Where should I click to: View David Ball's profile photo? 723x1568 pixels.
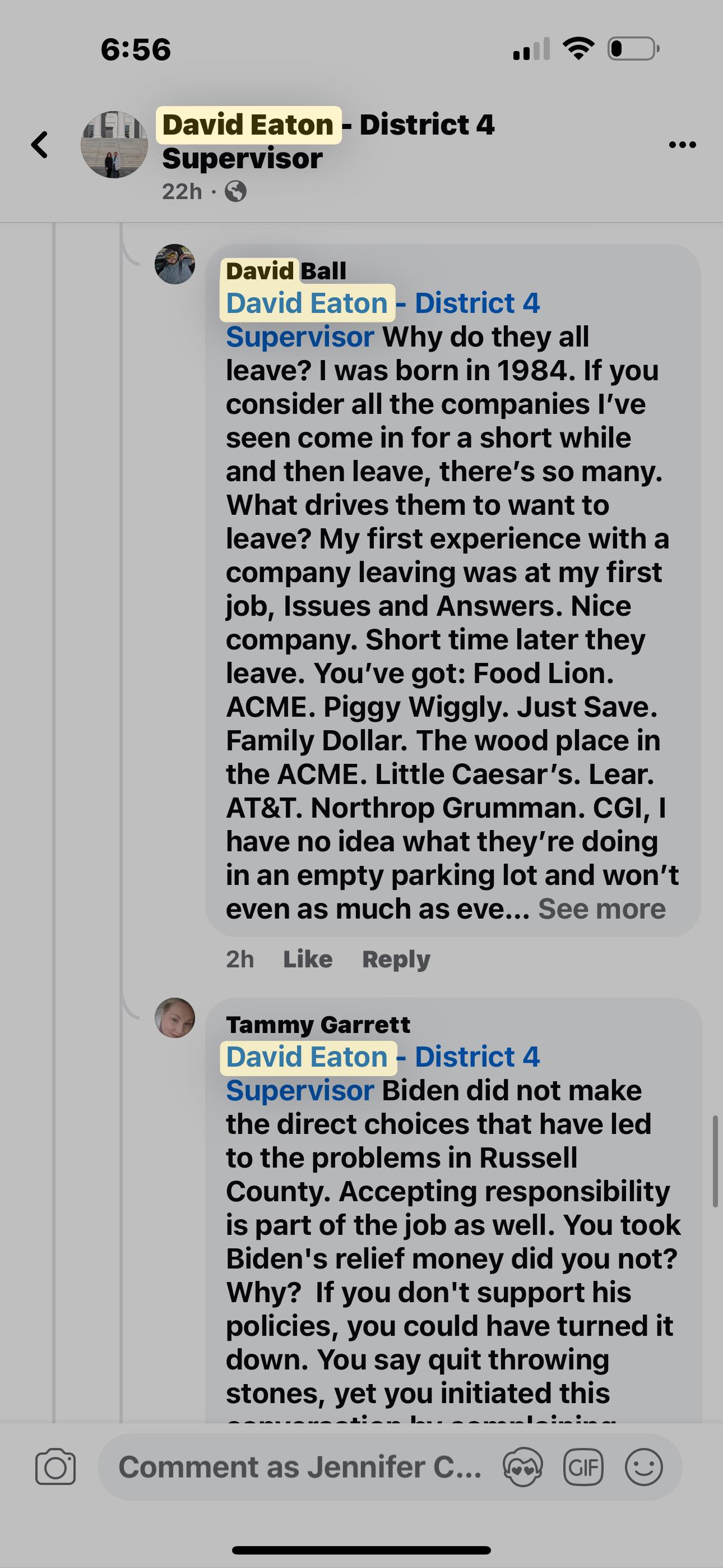(175, 264)
